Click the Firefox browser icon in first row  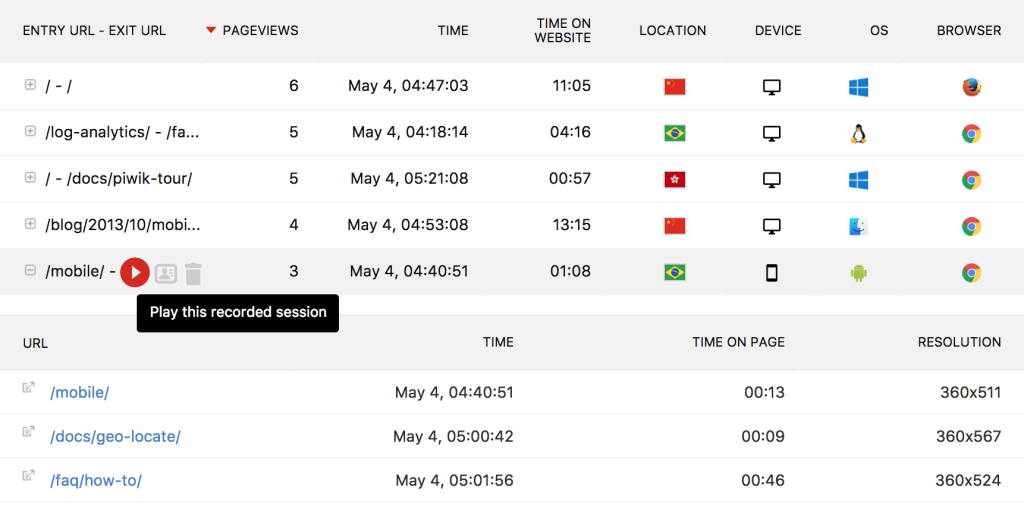tap(970, 87)
